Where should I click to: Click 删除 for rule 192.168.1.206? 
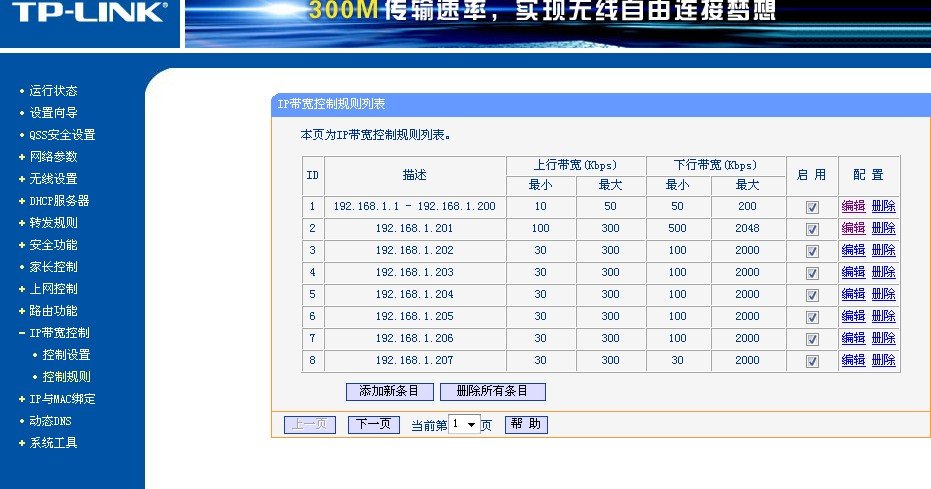[884, 338]
